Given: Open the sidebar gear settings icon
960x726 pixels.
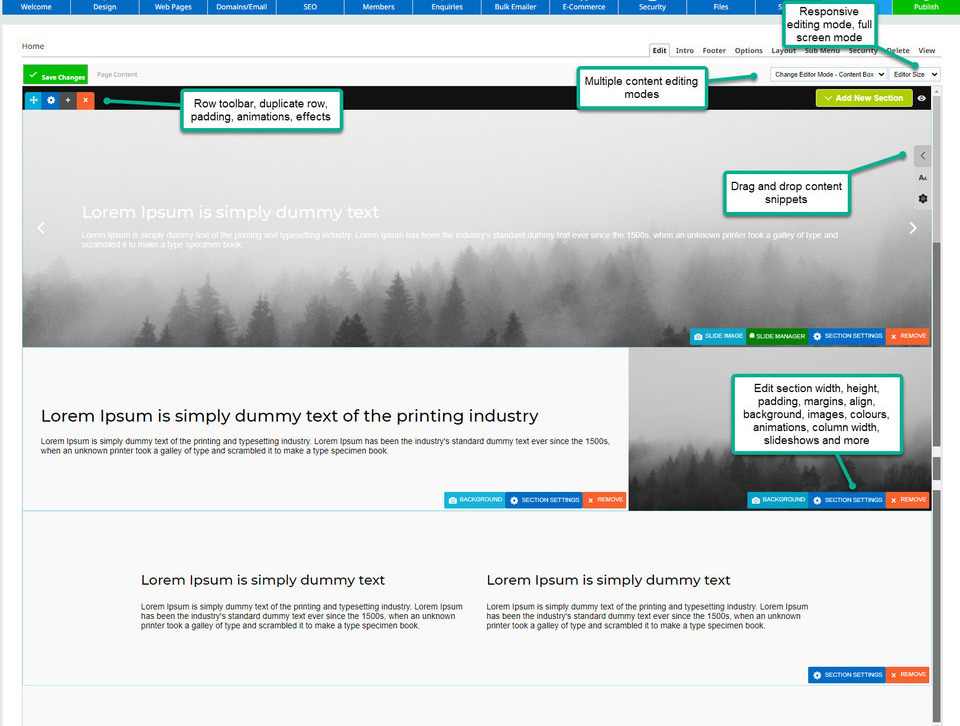Looking at the screenshot, I should tap(923, 199).
